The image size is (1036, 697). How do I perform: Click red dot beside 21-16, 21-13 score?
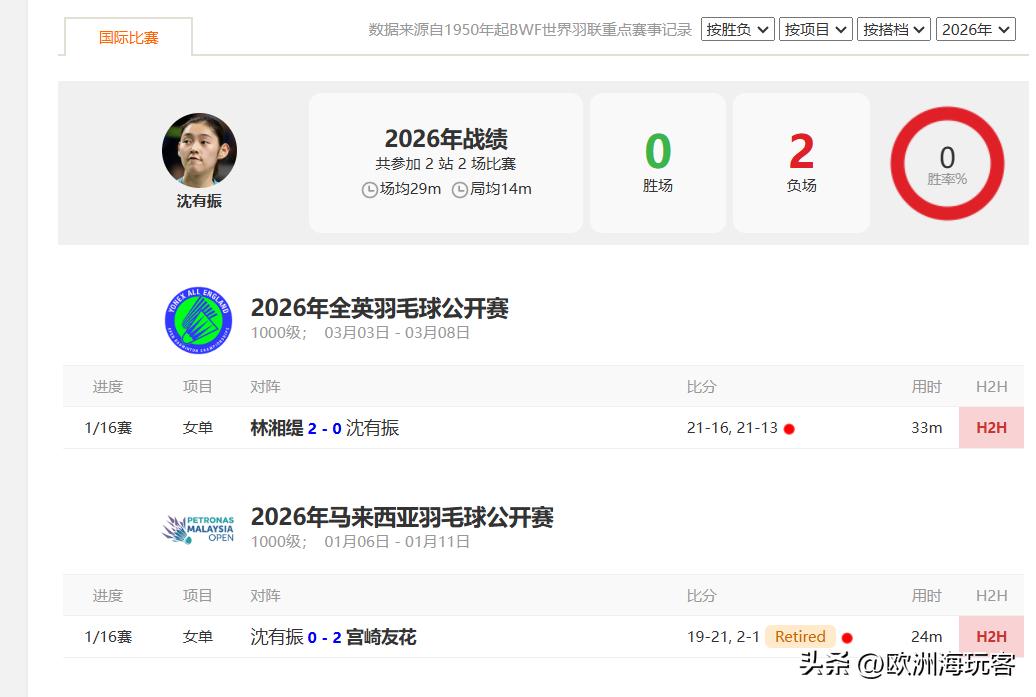click(x=789, y=429)
